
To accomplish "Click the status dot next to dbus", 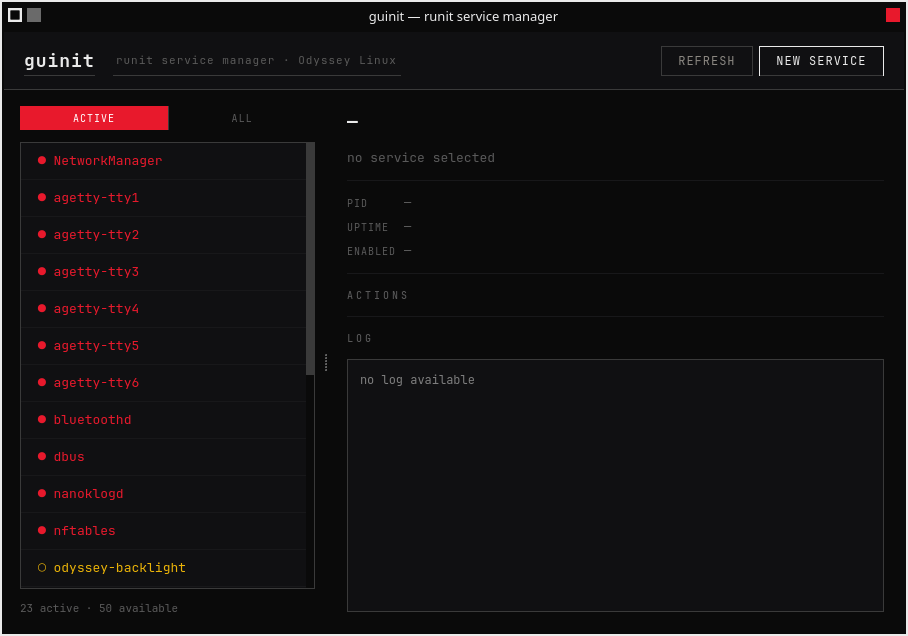I will click(42, 456).
